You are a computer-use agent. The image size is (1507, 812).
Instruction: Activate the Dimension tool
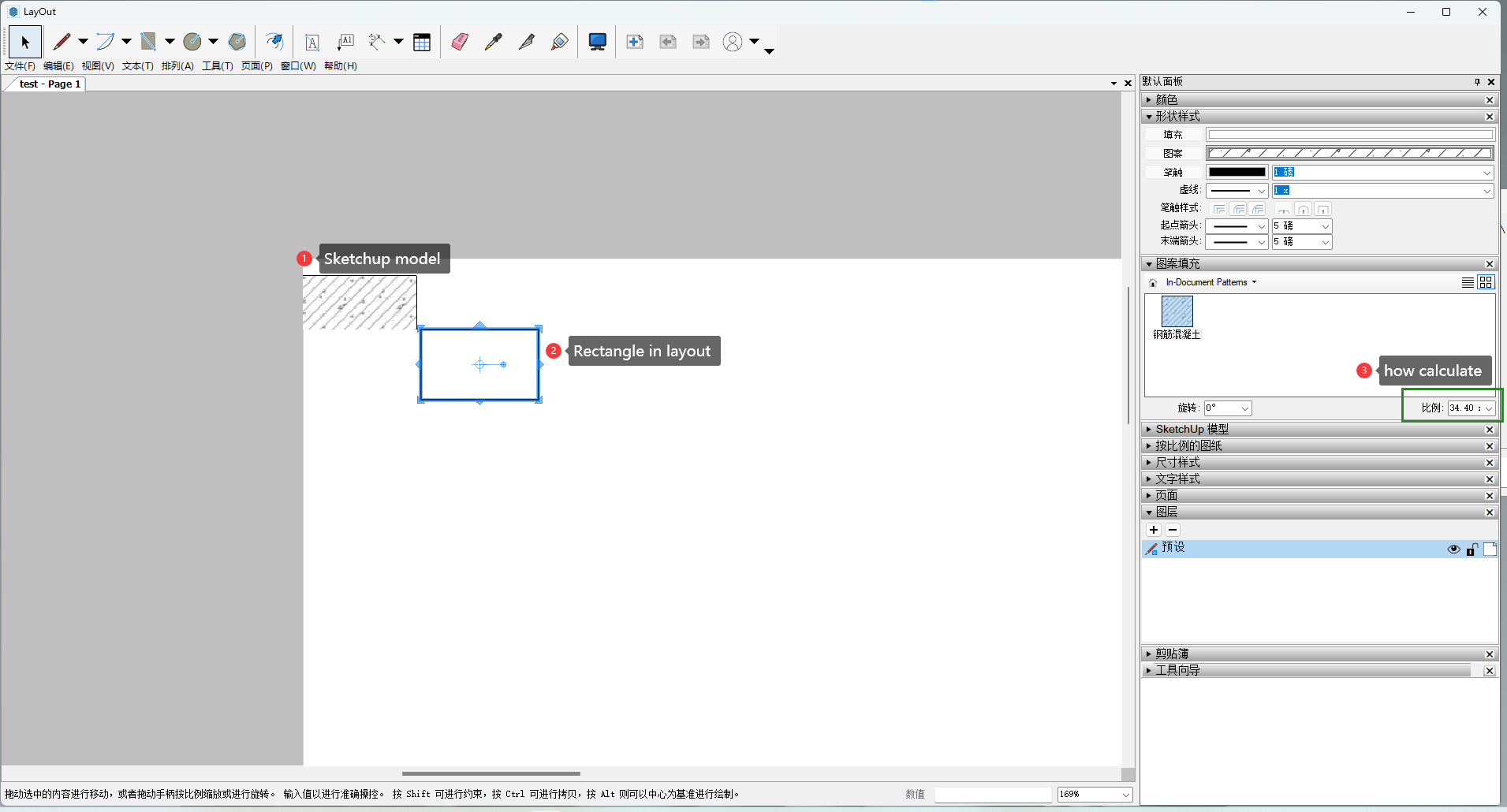click(x=377, y=42)
